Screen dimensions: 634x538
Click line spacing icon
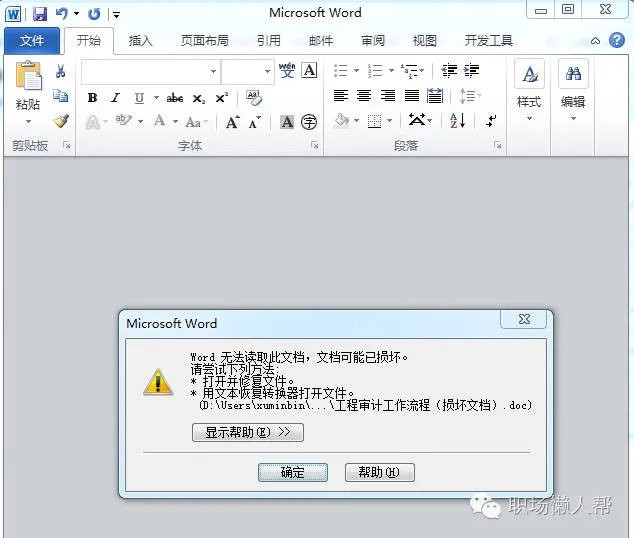[467, 96]
